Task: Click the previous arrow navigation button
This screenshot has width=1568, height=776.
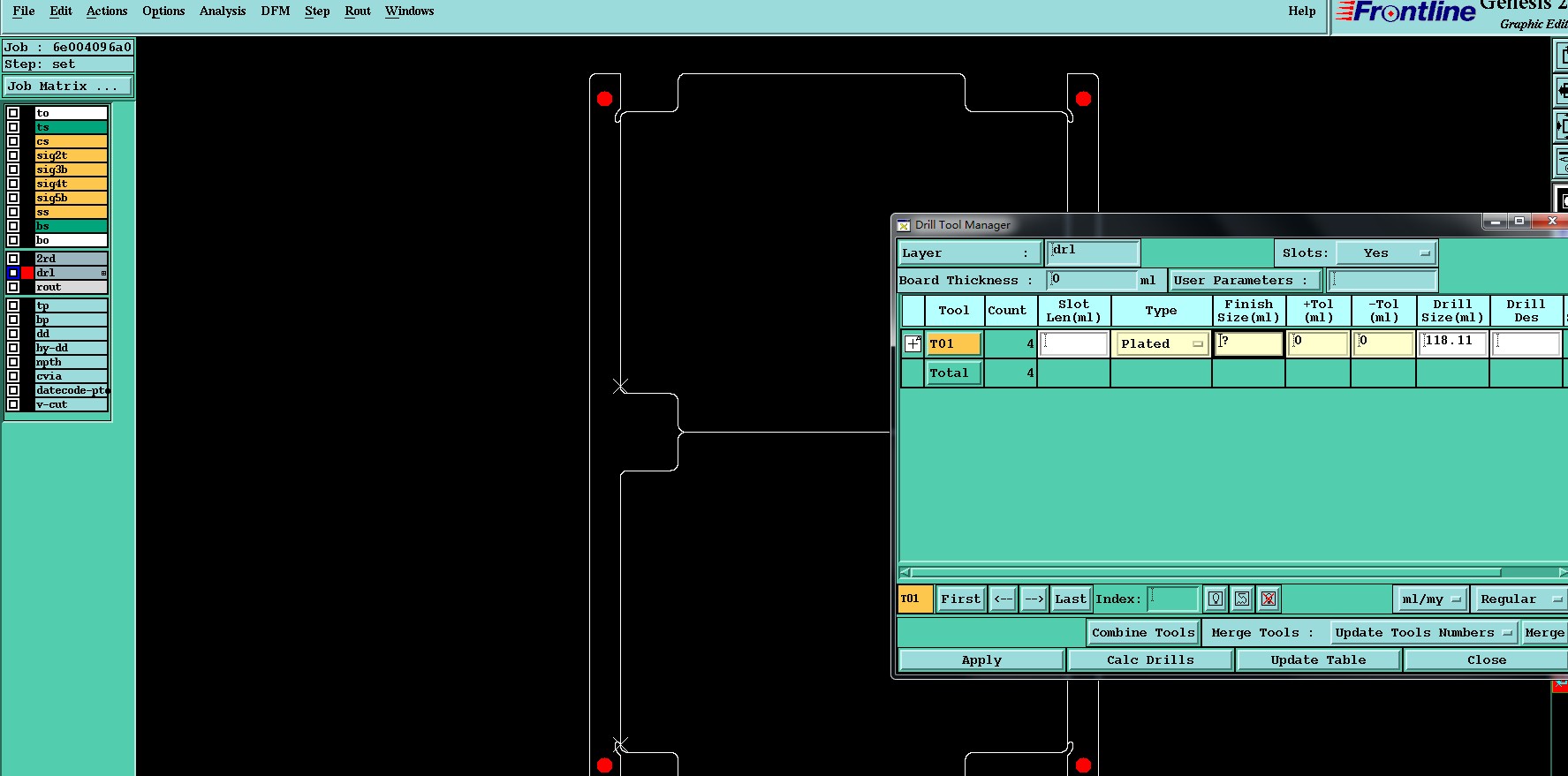Action: click(x=1004, y=599)
